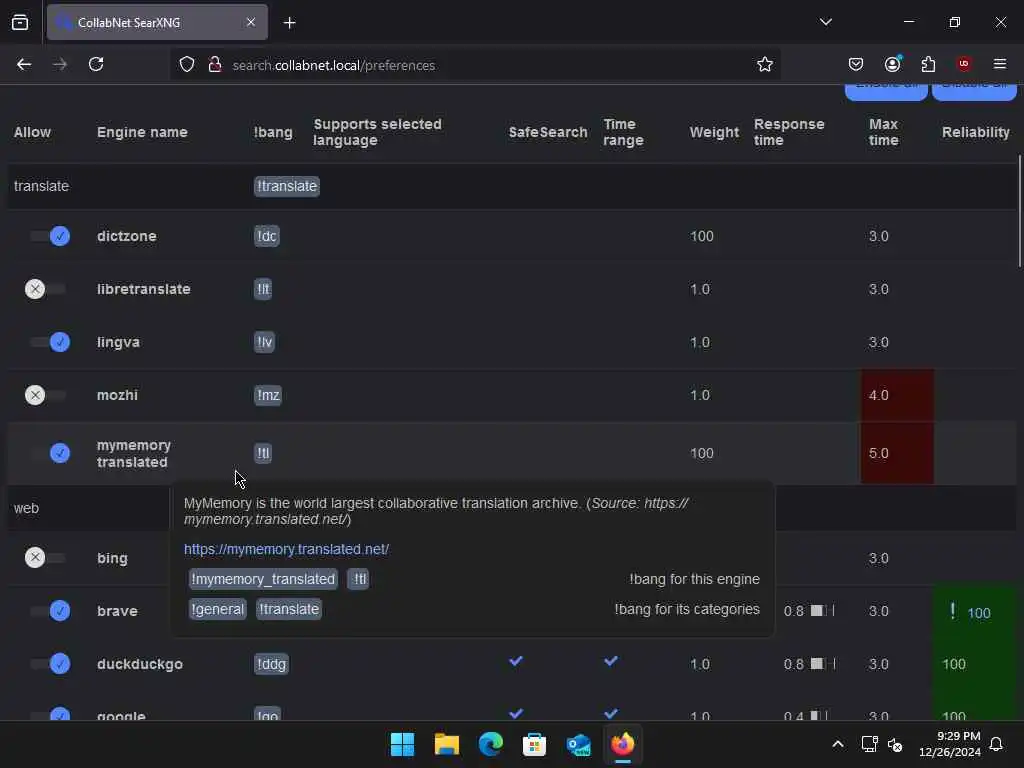
Task: Open the extensions puzzle icon
Action: pos(928,65)
